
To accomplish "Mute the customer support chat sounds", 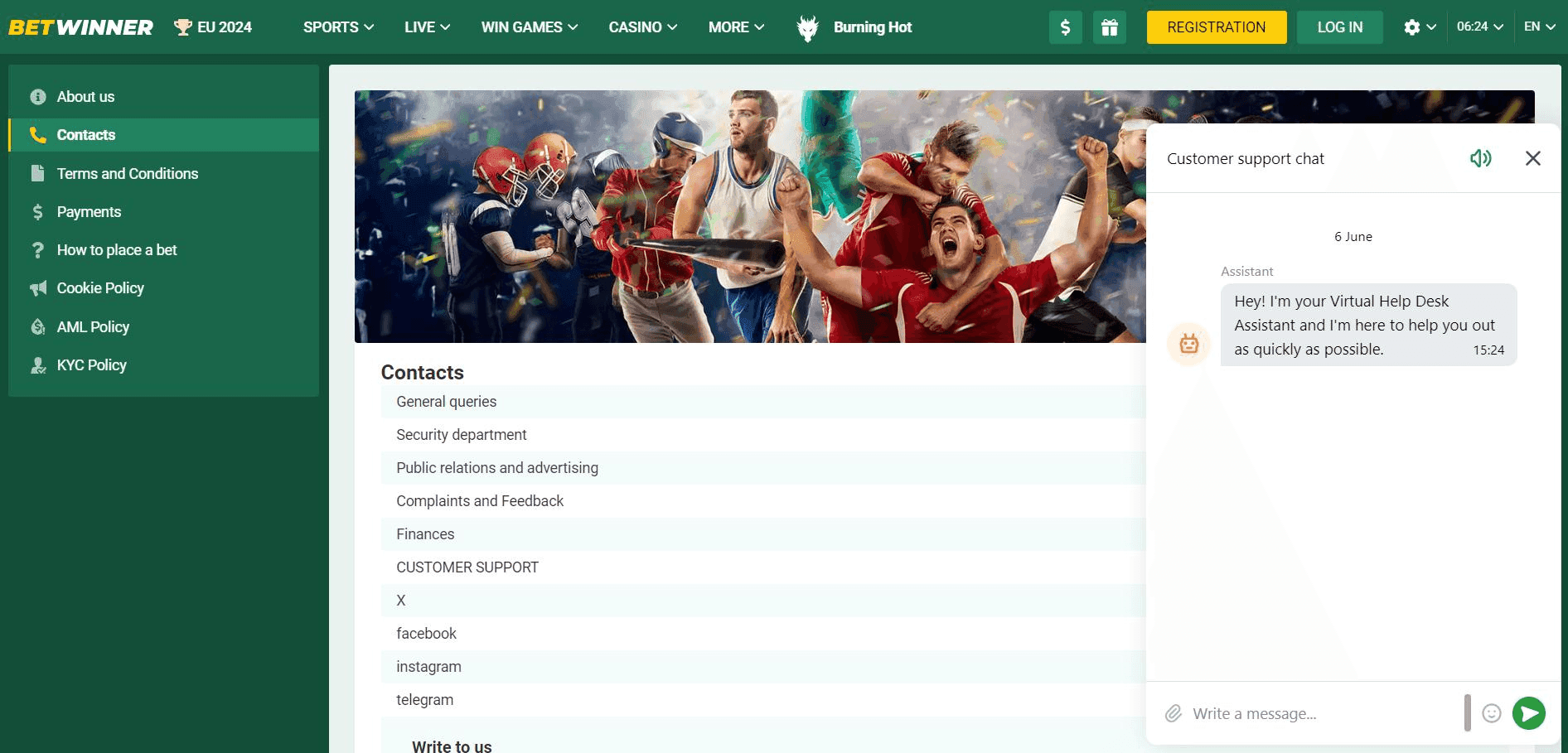I will point(1483,158).
